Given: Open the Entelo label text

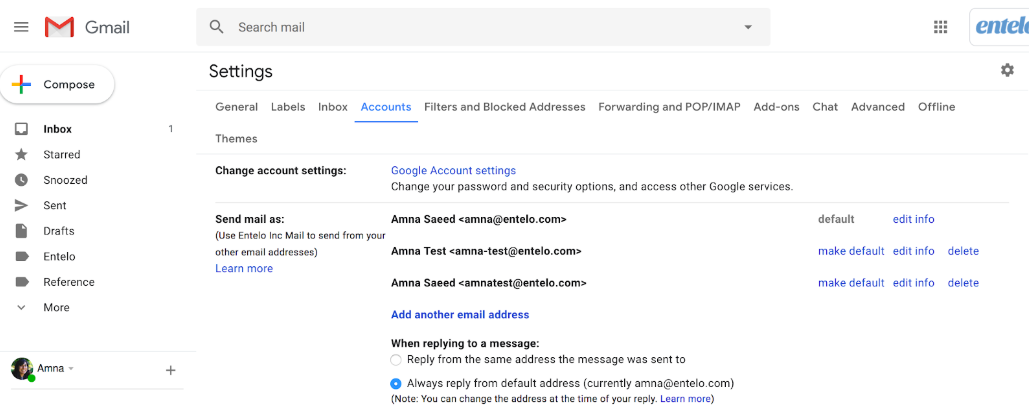Looking at the screenshot, I should coord(59,257).
